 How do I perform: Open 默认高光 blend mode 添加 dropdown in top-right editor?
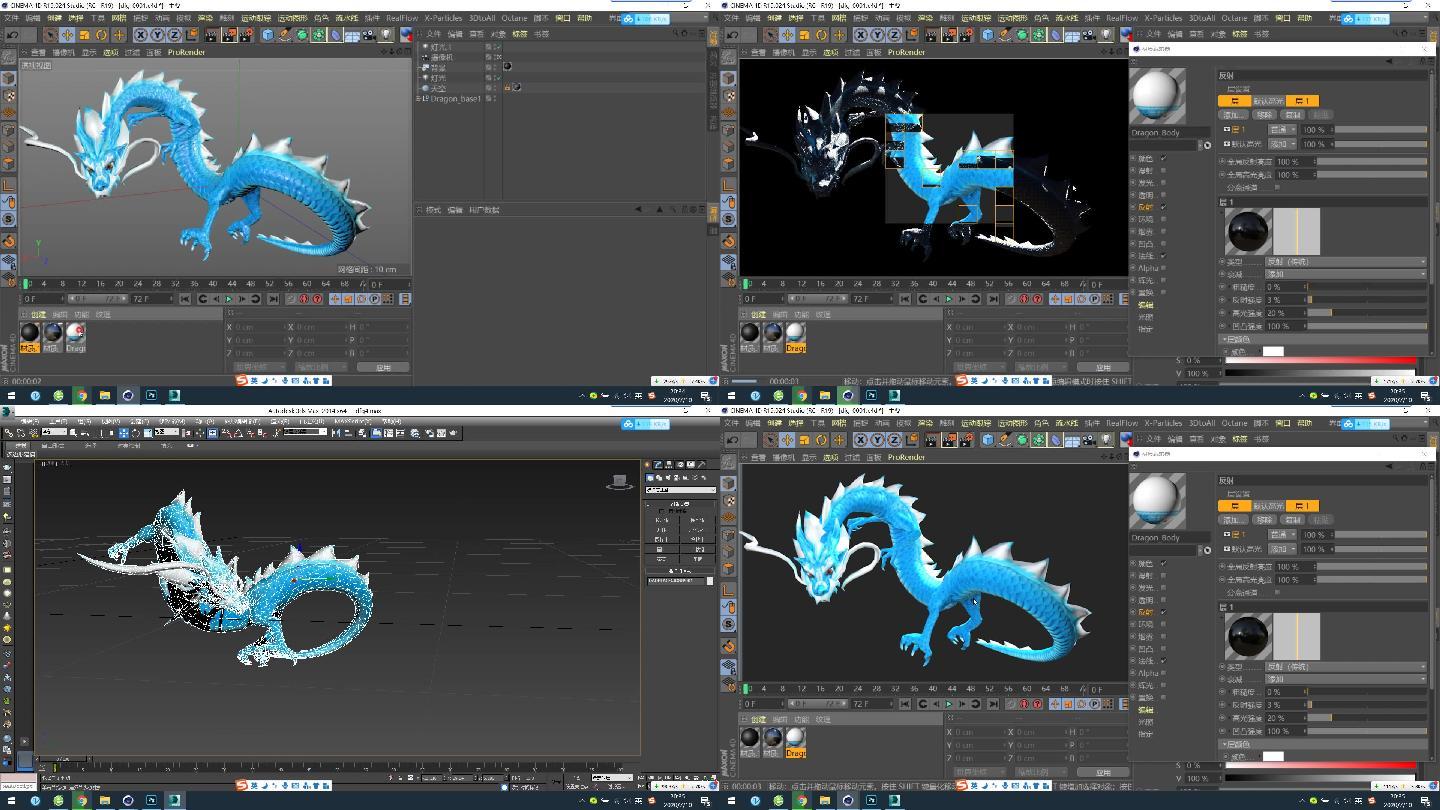(1282, 144)
